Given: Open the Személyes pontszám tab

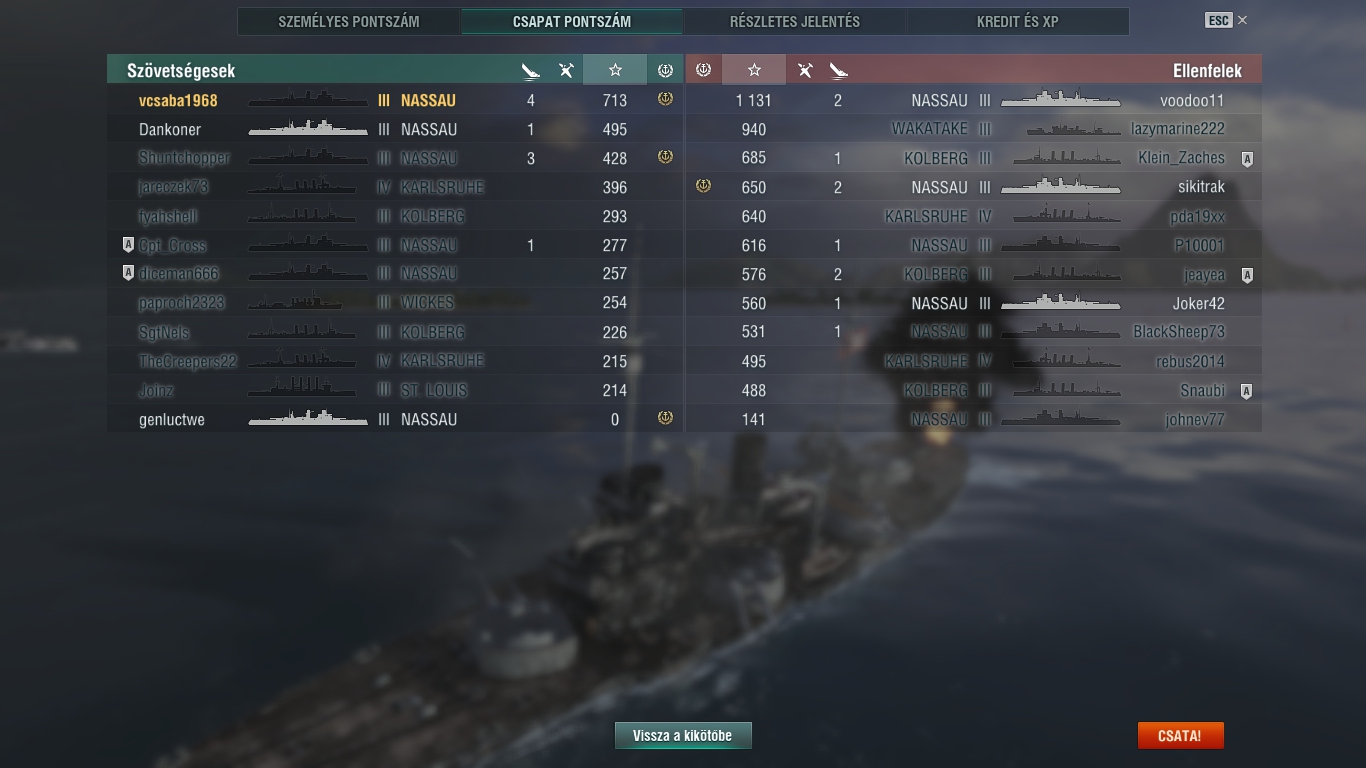Looking at the screenshot, I should [x=349, y=21].
